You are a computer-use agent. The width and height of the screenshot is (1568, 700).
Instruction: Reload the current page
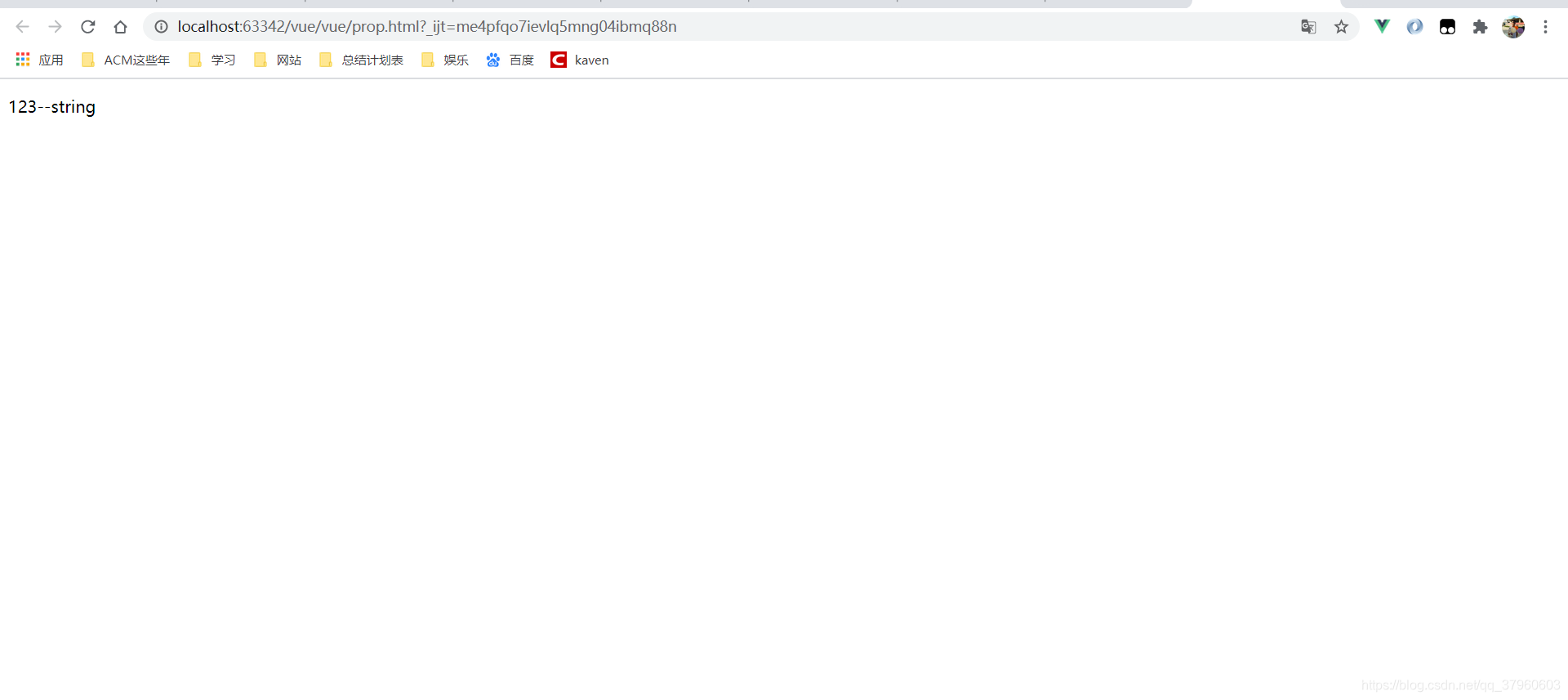87,27
